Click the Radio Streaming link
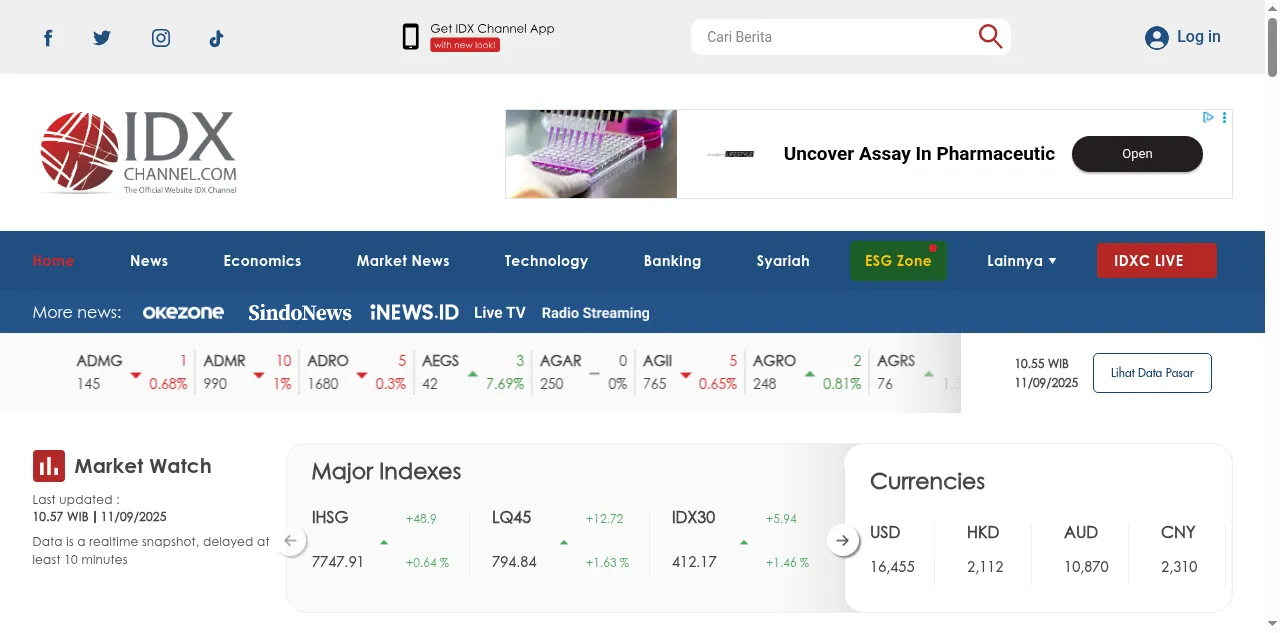The width and height of the screenshot is (1280, 633). click(x=596, y=313)
